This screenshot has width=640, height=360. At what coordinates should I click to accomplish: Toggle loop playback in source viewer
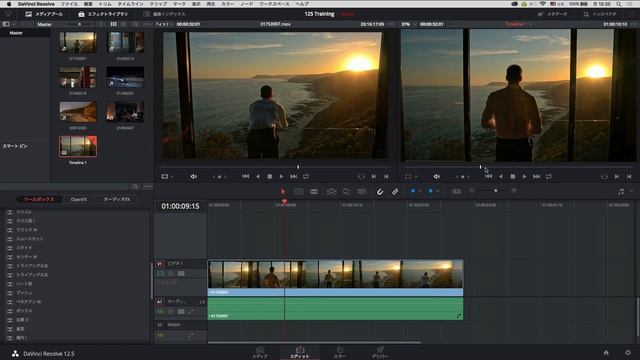(x=306, y=176)
